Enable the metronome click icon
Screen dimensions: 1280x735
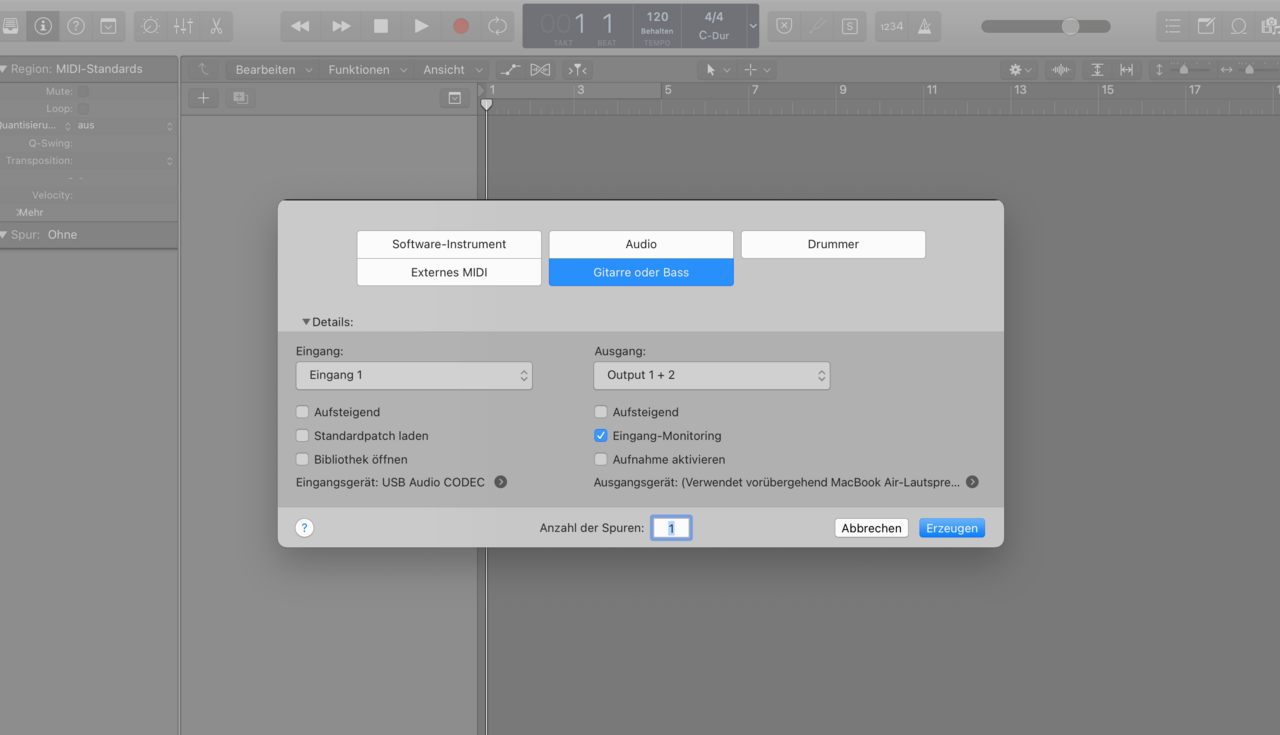click(924, 26)
